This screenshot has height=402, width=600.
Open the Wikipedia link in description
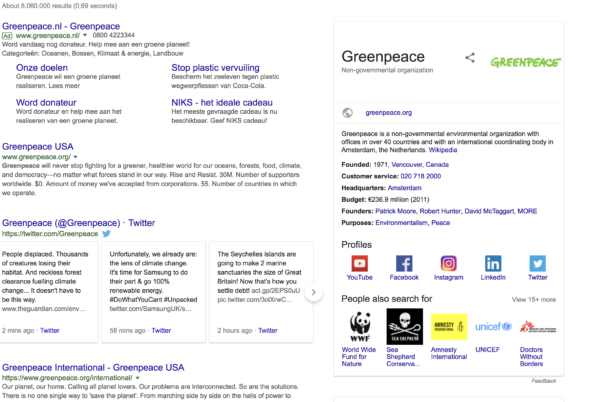(443, 150)
